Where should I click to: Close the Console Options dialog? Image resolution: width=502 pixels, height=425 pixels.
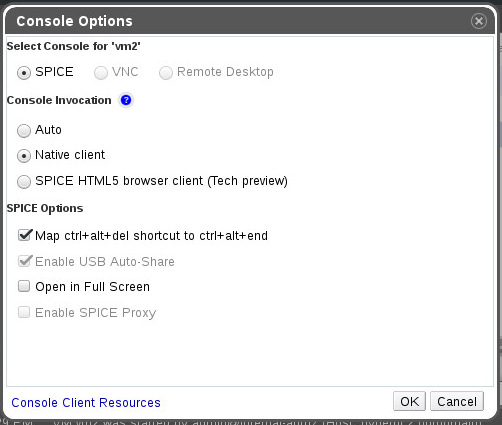pyautogui.click(x=479, y=21)
